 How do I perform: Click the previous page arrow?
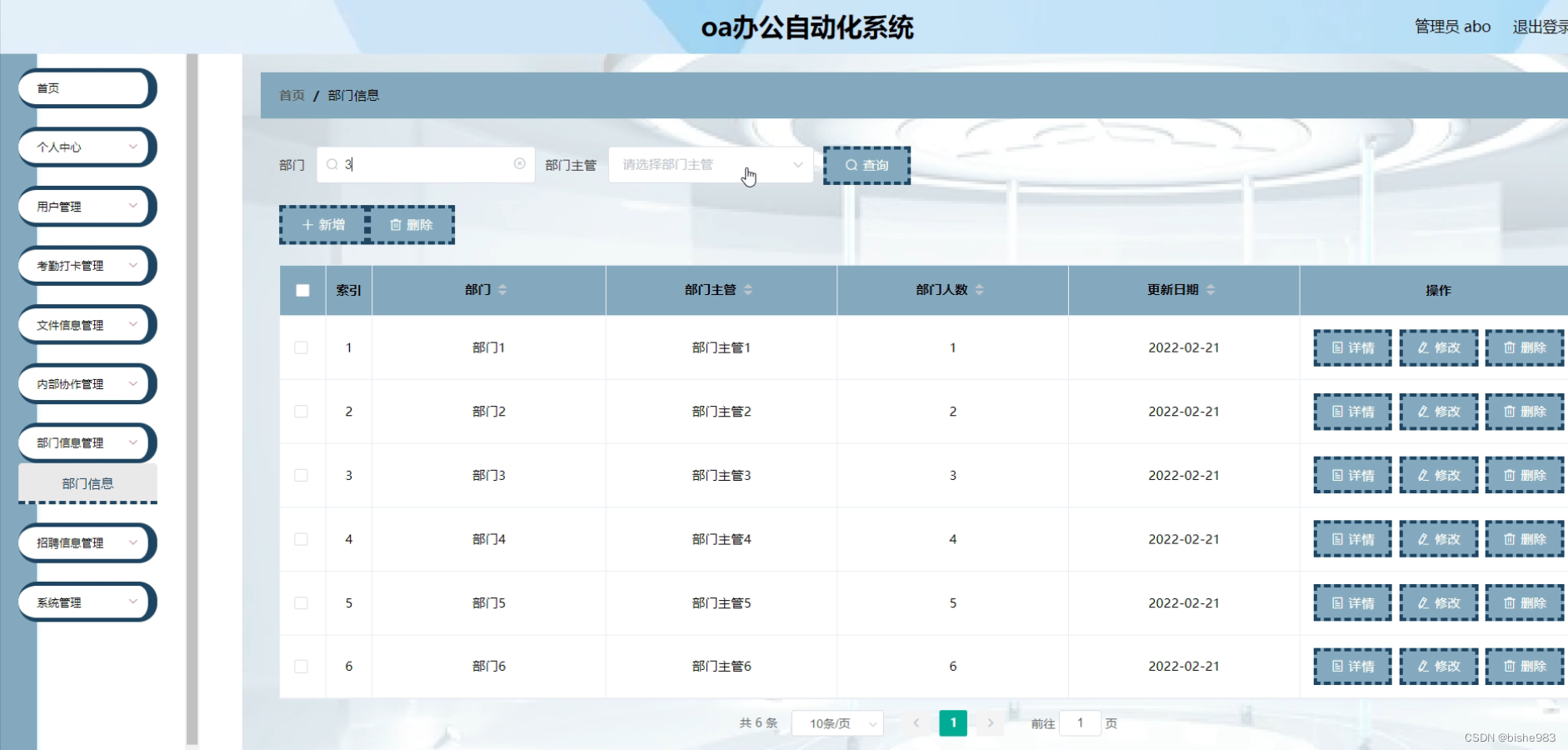click(x=918, y=723)
